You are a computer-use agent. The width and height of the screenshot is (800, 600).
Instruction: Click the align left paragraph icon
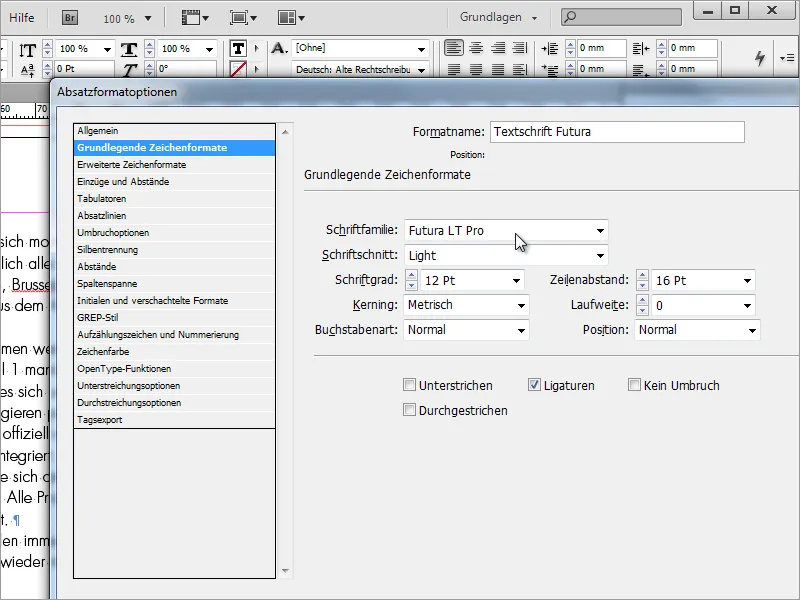point(453,48)
